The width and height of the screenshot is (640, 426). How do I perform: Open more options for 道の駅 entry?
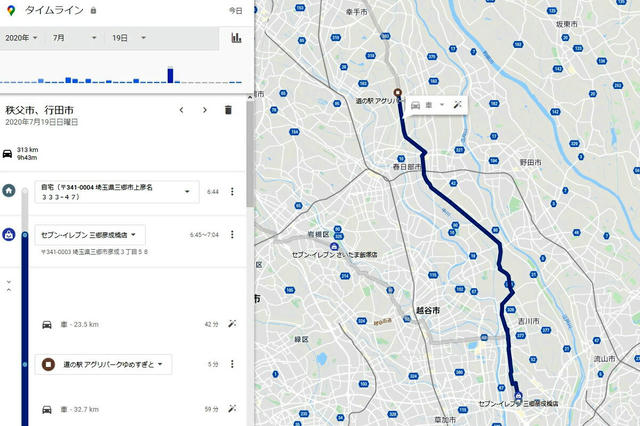[x=232, y=364]
